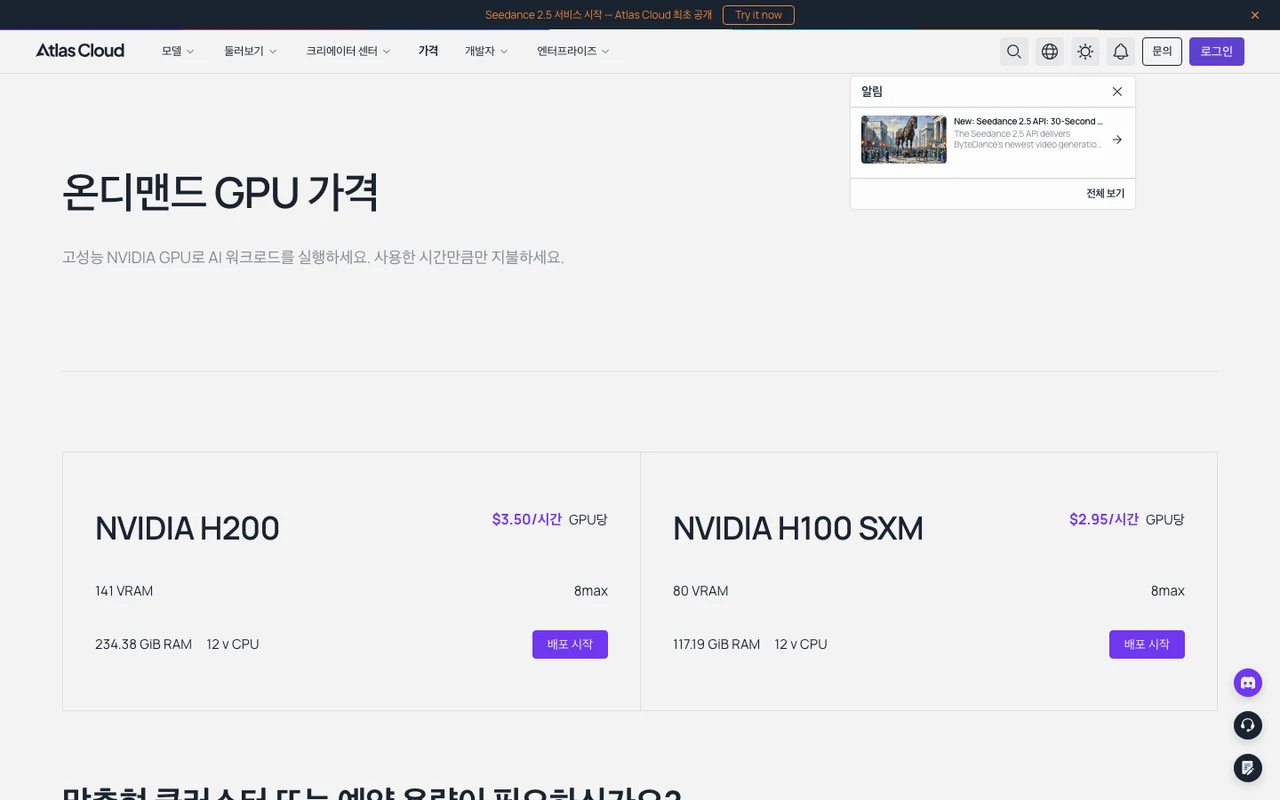This screenshot has width=1280, height=800.
Task: Click the notification bell icon
Action: (1121, 51)
